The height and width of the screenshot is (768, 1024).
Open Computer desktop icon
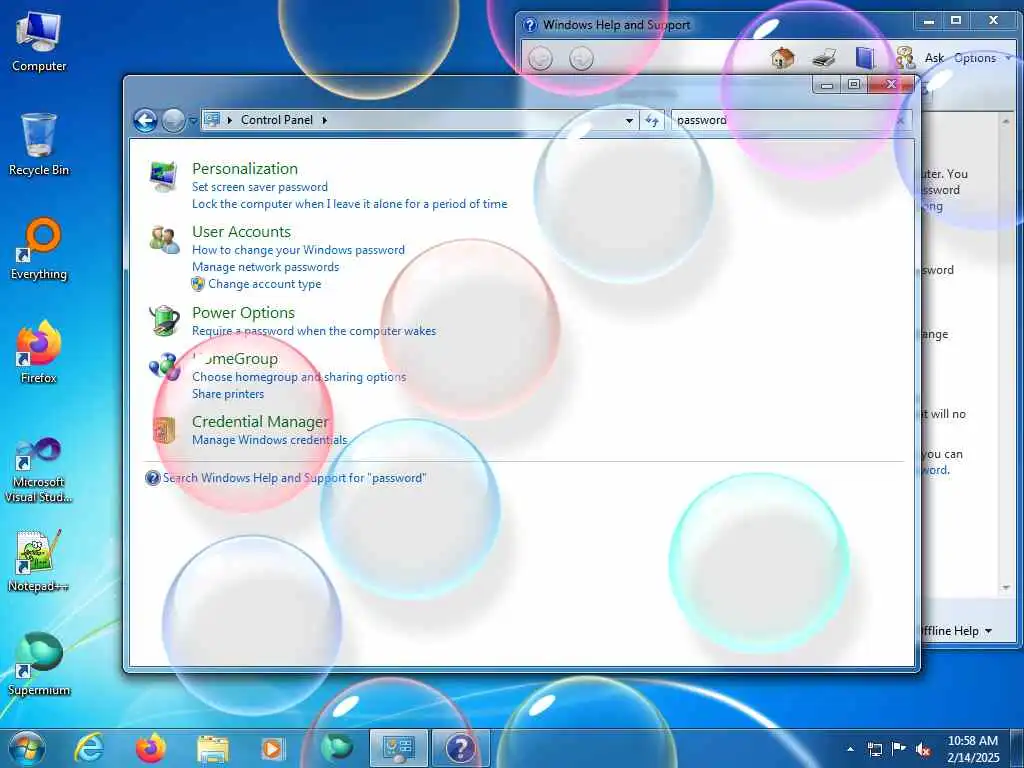pyautogui.click(x=39, y=42)
